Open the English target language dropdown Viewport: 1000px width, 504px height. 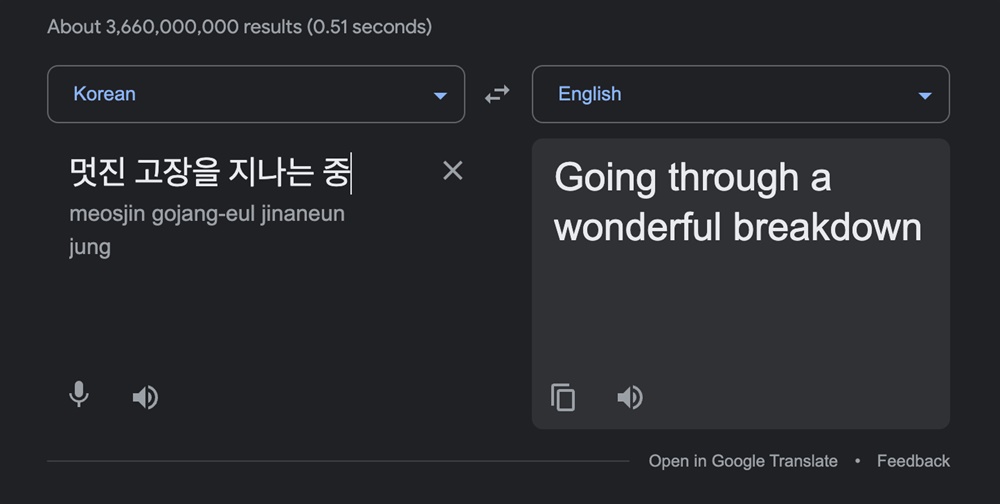(740, 94)
